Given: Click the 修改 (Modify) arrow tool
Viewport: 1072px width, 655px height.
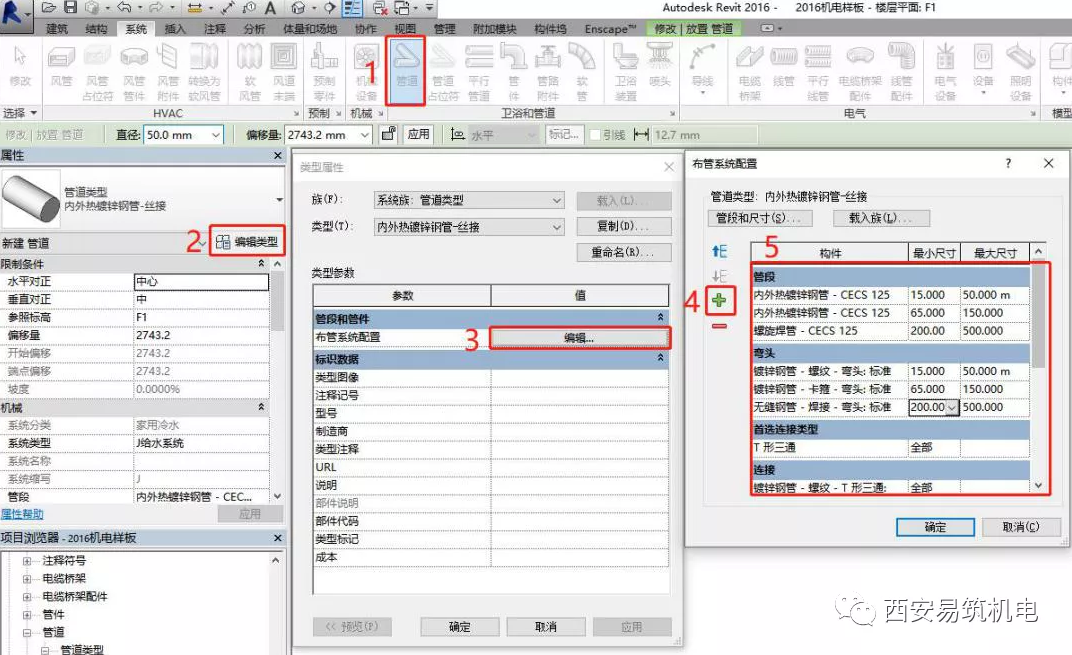Looking at the screenshot, I should coord(20,66).
